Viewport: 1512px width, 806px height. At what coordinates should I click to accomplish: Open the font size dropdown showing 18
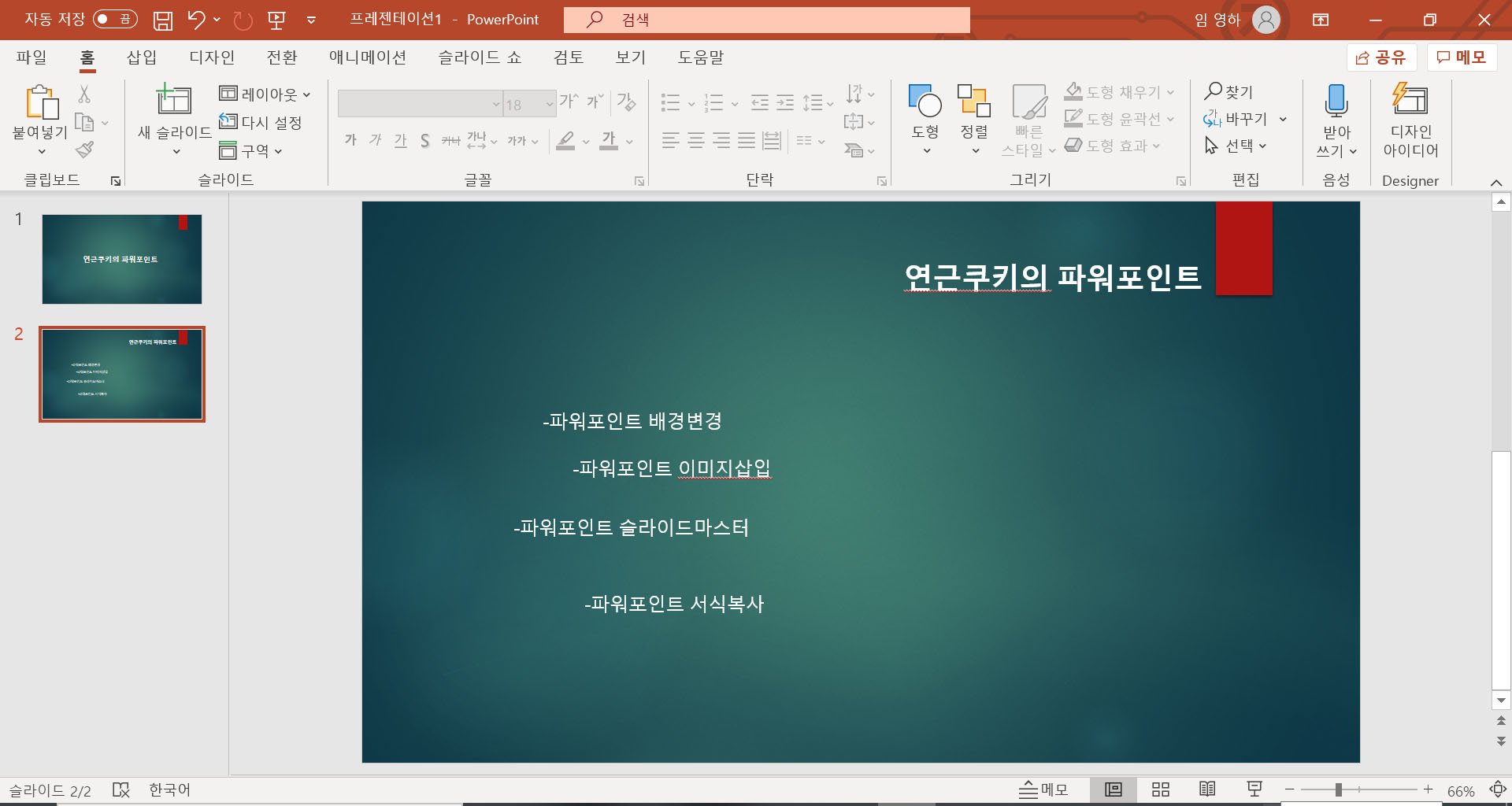[x=529, y=104]
